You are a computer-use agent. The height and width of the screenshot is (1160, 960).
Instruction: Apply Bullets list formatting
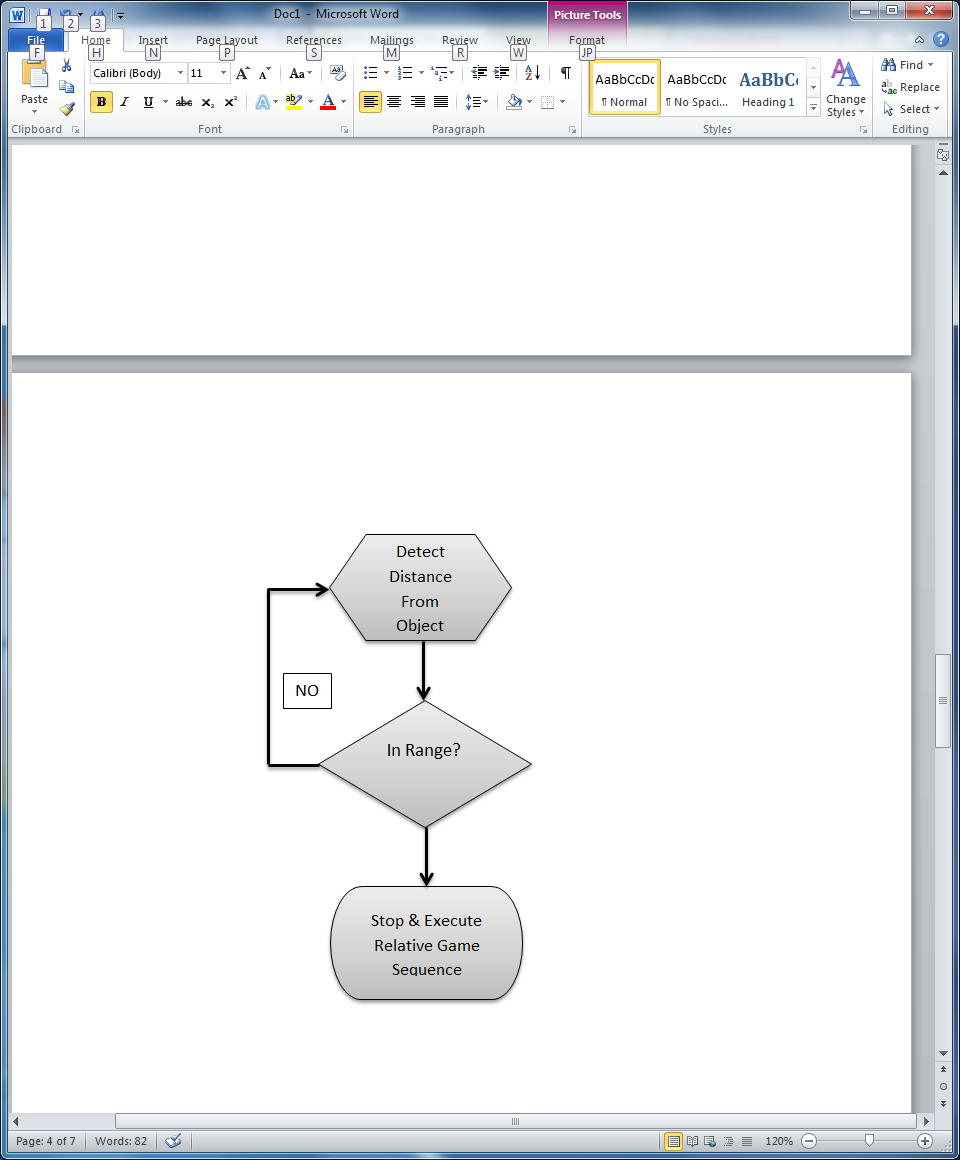click(371, 73)
